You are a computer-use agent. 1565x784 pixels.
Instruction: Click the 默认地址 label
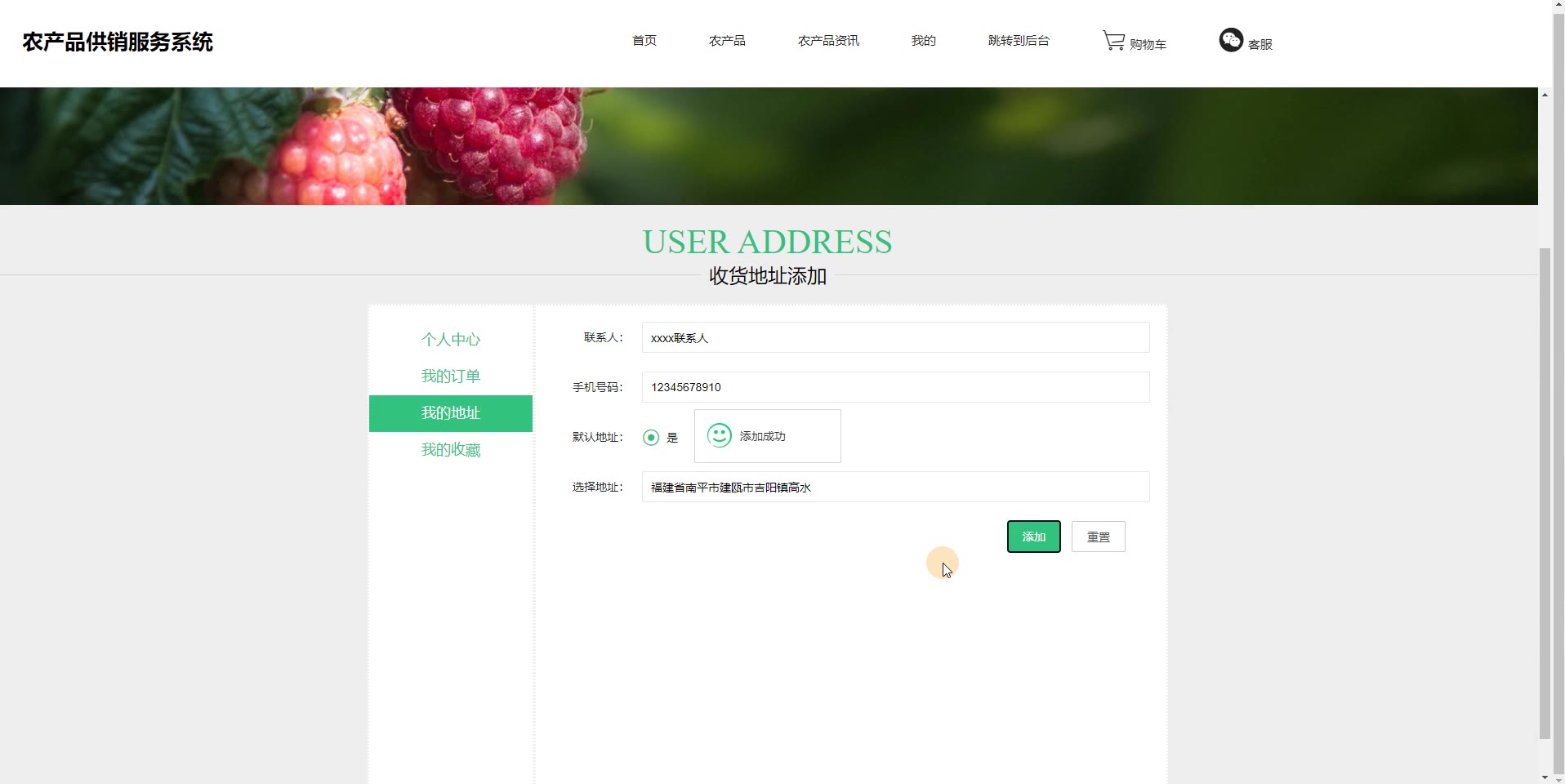pos(598,437)
